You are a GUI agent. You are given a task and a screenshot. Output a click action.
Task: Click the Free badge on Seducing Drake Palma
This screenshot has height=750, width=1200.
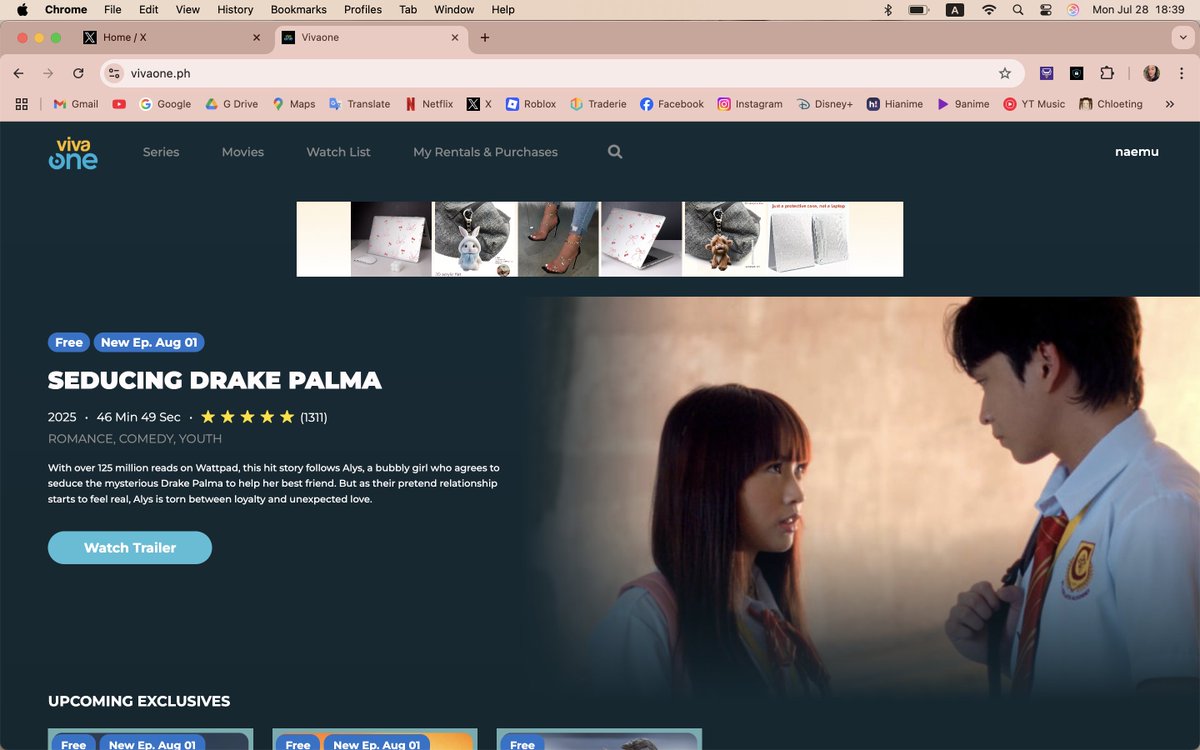click(x=68, y=341)
